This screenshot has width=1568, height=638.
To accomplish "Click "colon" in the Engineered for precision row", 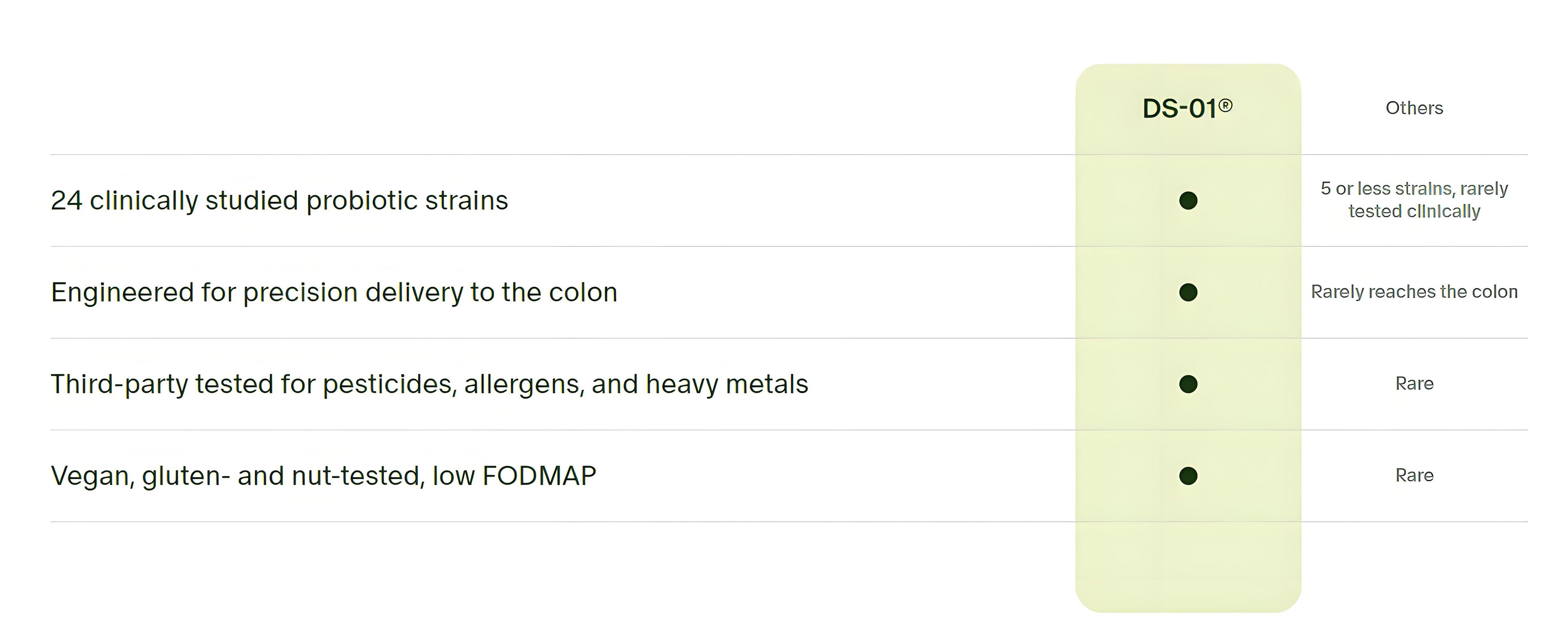I will [x=583, y=292].
